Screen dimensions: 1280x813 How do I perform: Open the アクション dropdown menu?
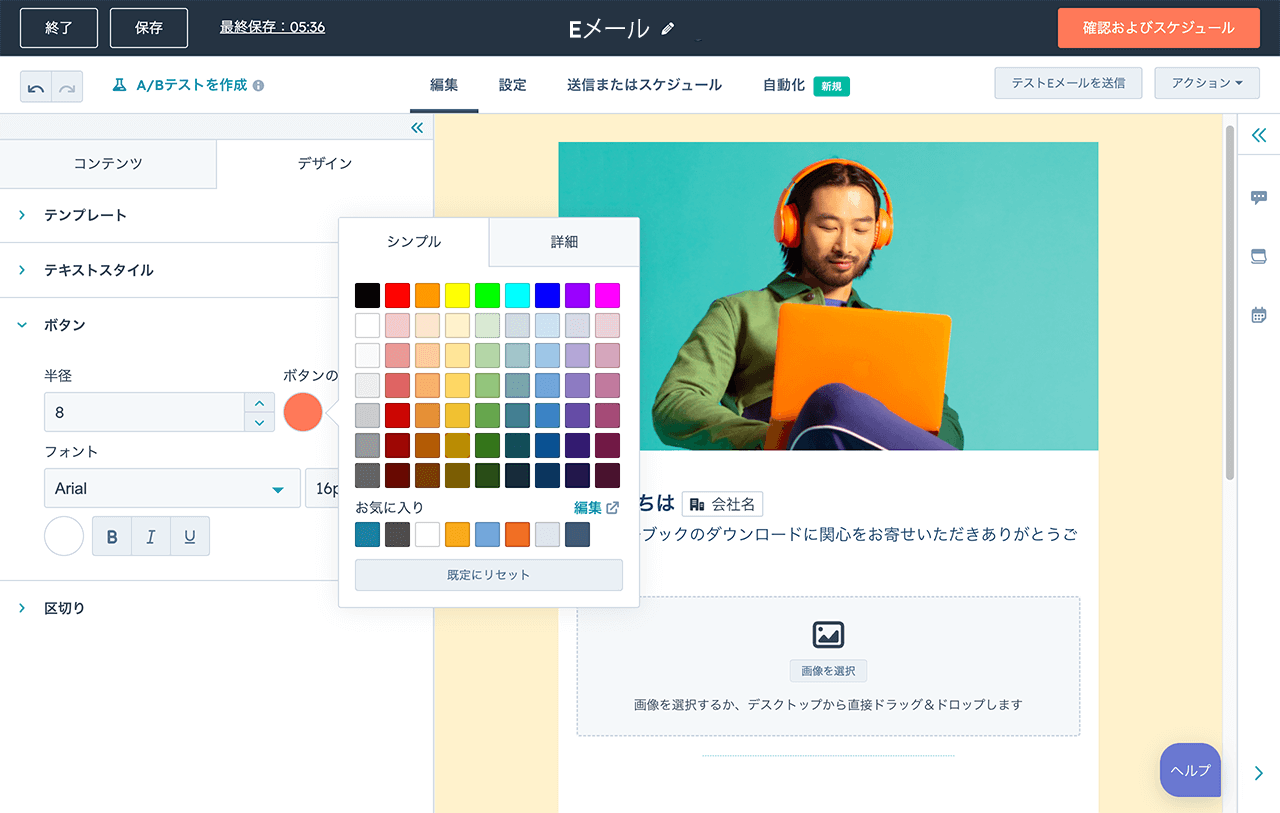[x=1207, y=83]
